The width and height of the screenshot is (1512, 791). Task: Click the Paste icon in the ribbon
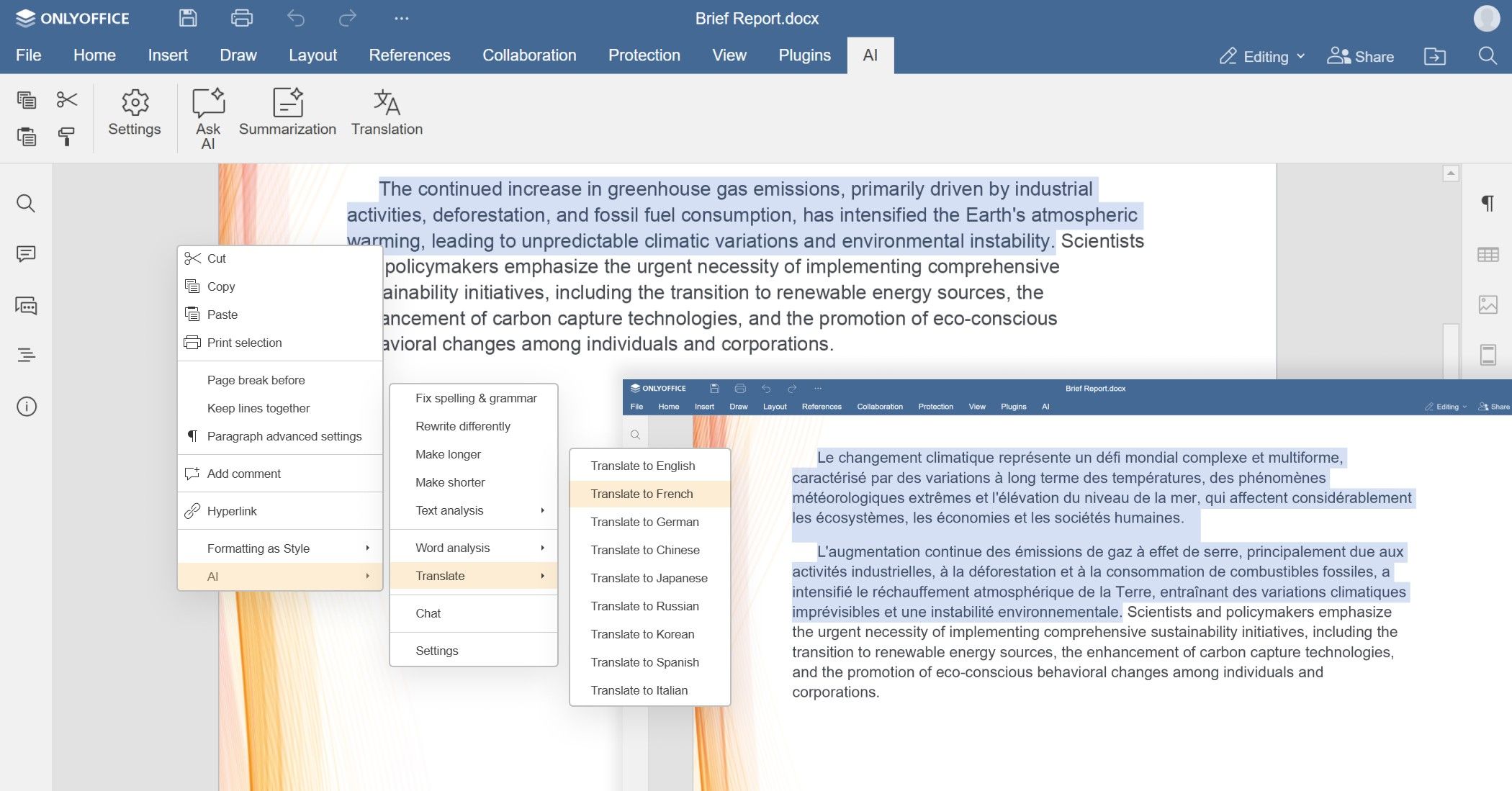pos(27,136)
